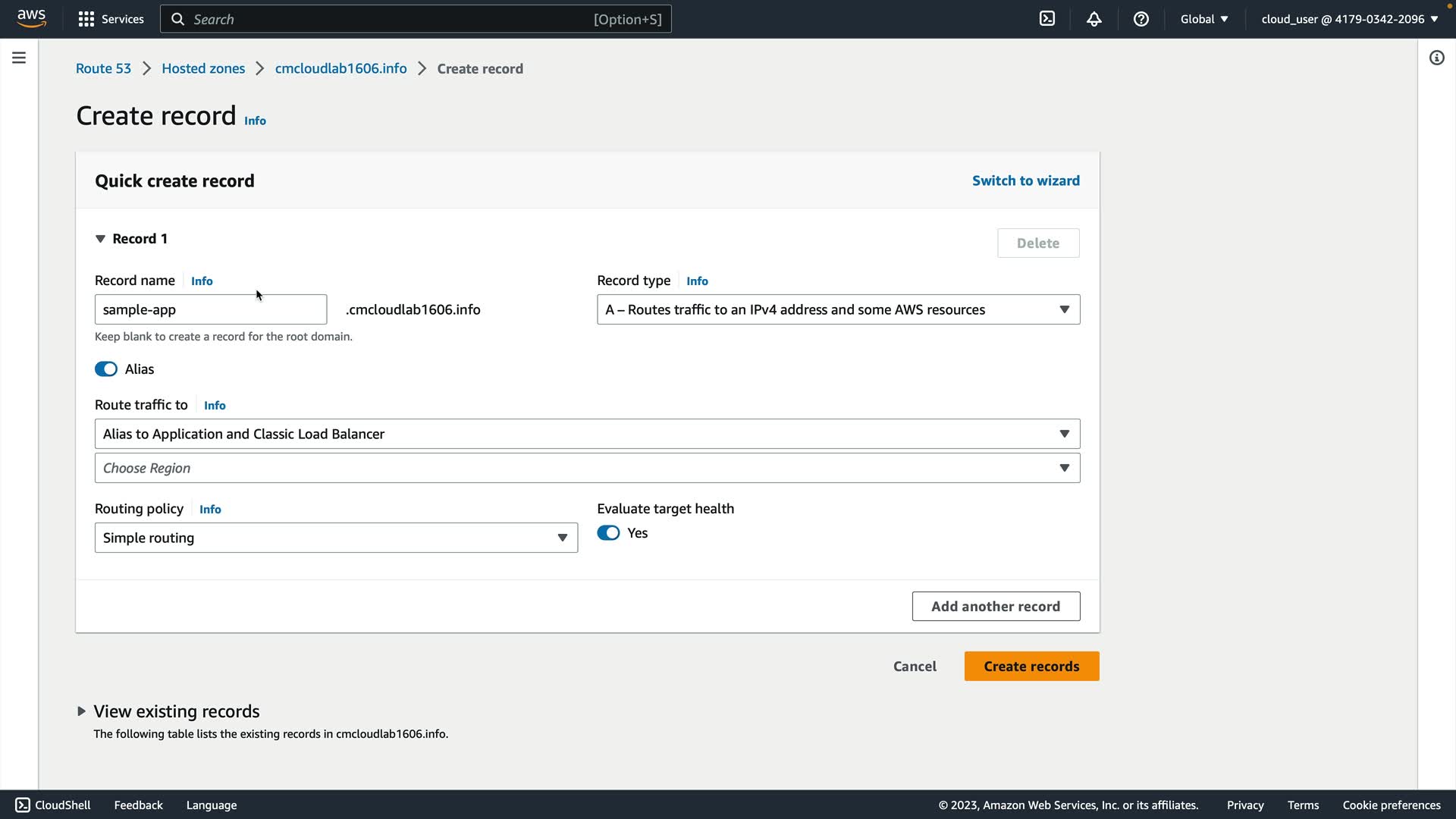Disable Evaluate target health toggle

(x=608, y=533)
